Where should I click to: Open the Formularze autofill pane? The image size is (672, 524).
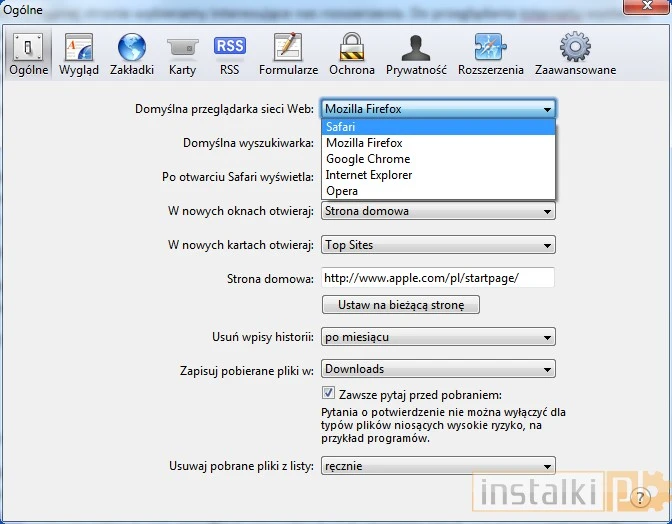(x=288, y=54)
